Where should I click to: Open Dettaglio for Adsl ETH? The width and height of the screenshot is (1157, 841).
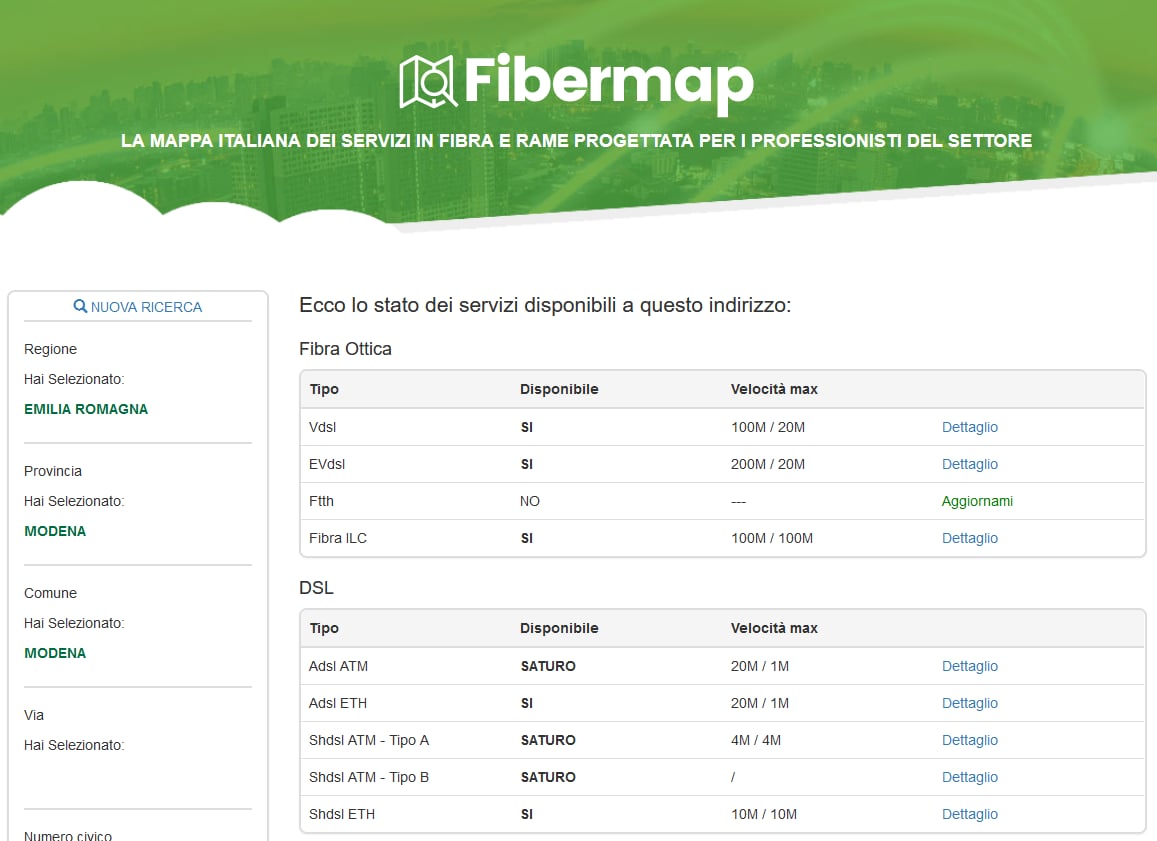coord(970,703)
